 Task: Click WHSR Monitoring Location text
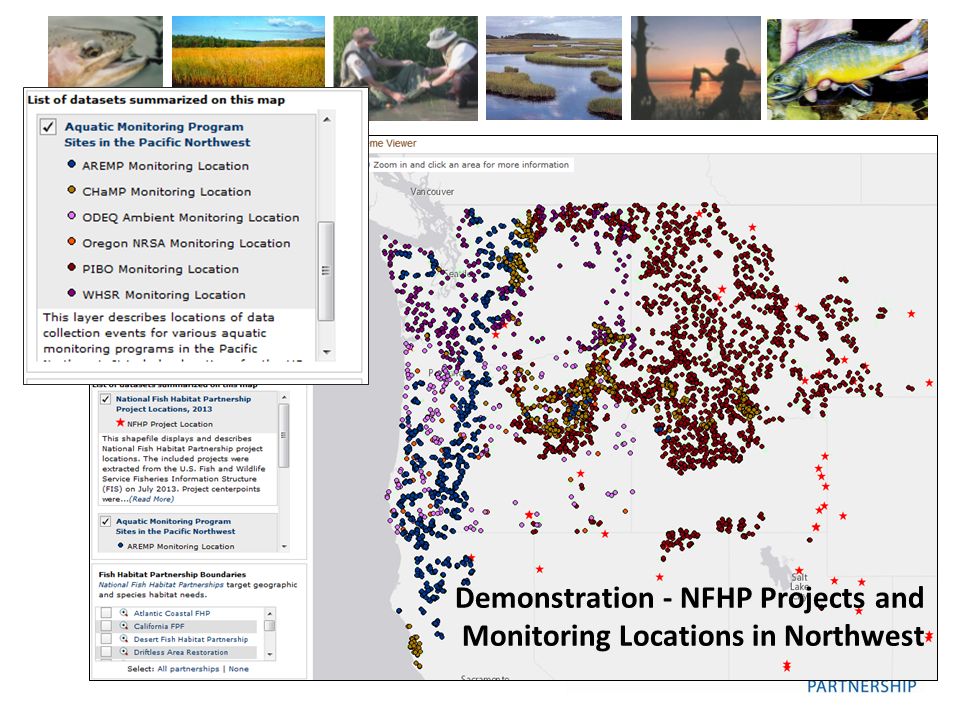click(164, 294)
